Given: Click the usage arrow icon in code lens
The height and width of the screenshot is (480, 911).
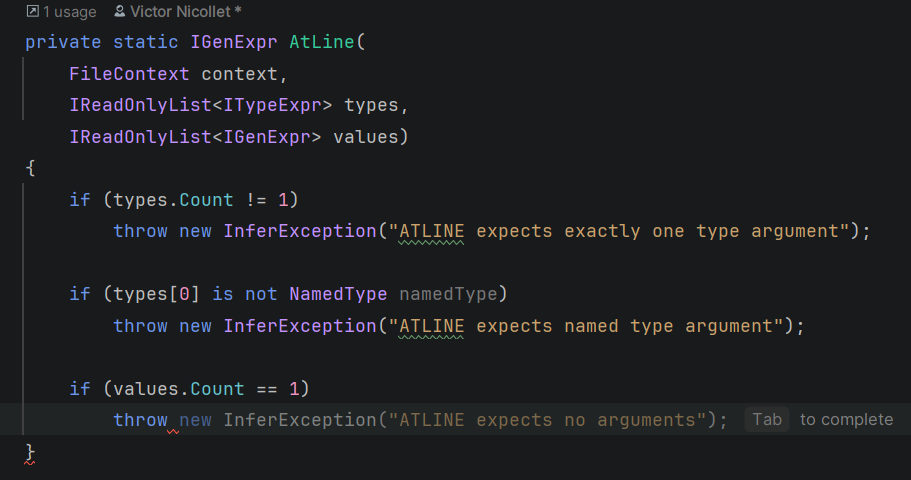Looking at the screenshot, I should point(33,12).
